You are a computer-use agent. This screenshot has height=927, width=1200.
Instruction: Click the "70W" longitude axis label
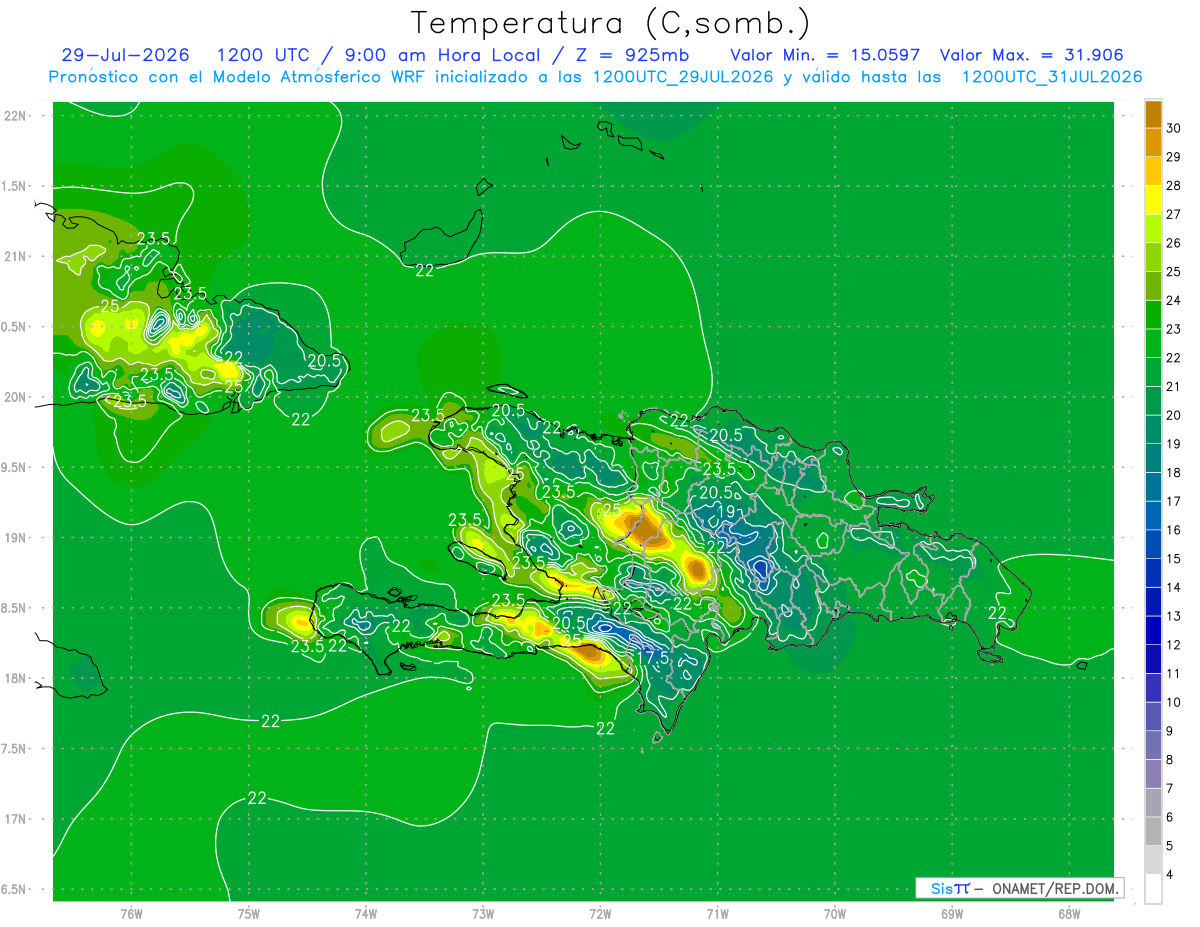pos(835,915)
